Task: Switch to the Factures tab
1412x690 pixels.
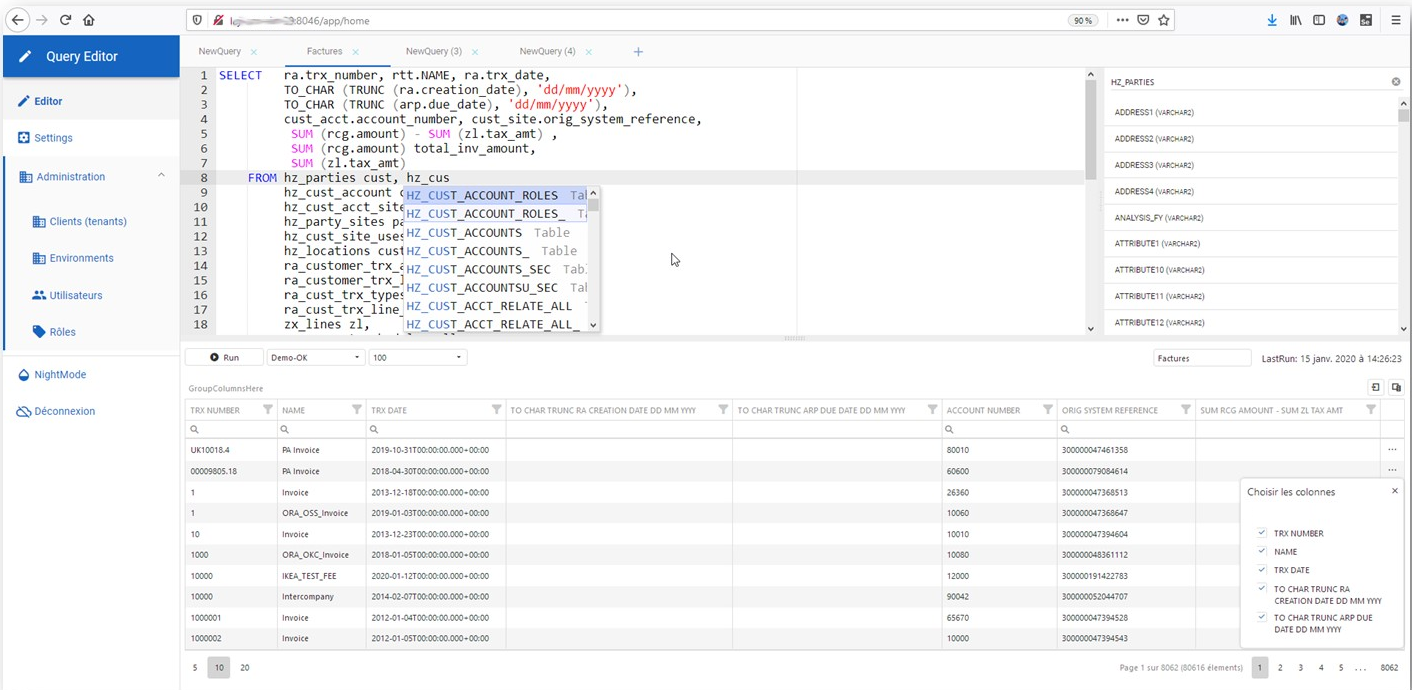Action: tap(325, 50)
